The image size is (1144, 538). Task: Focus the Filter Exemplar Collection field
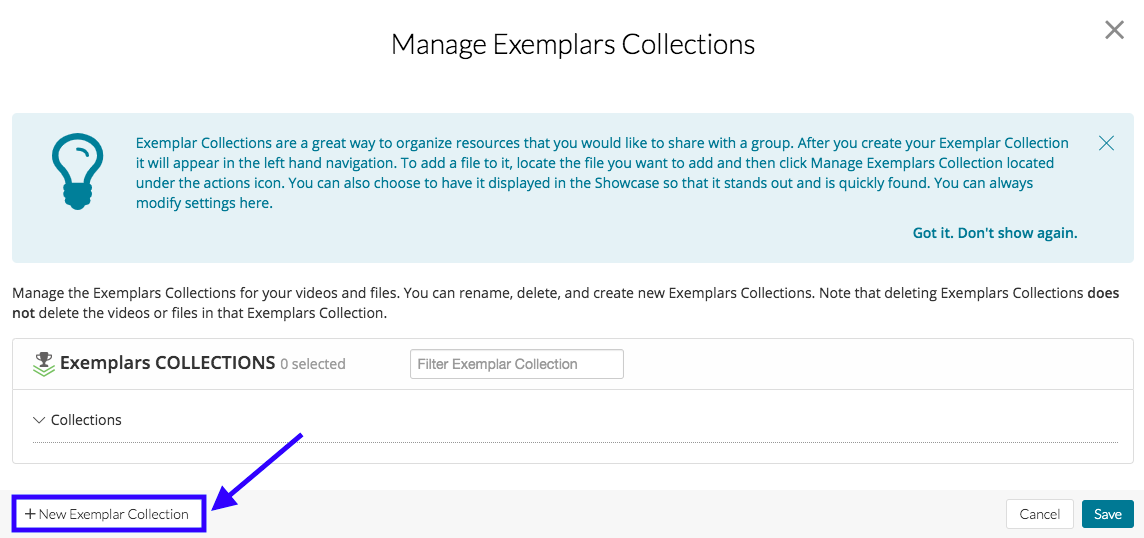516,364
